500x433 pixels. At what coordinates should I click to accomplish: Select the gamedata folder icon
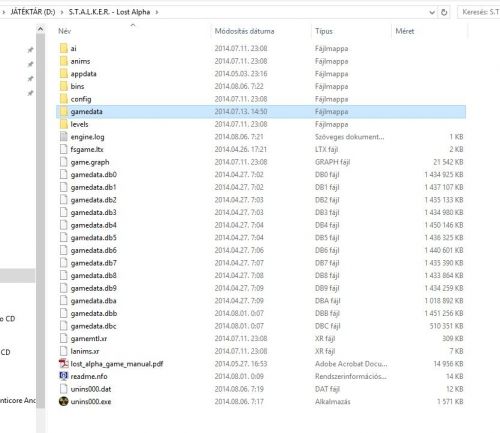[x=64, y=112]
